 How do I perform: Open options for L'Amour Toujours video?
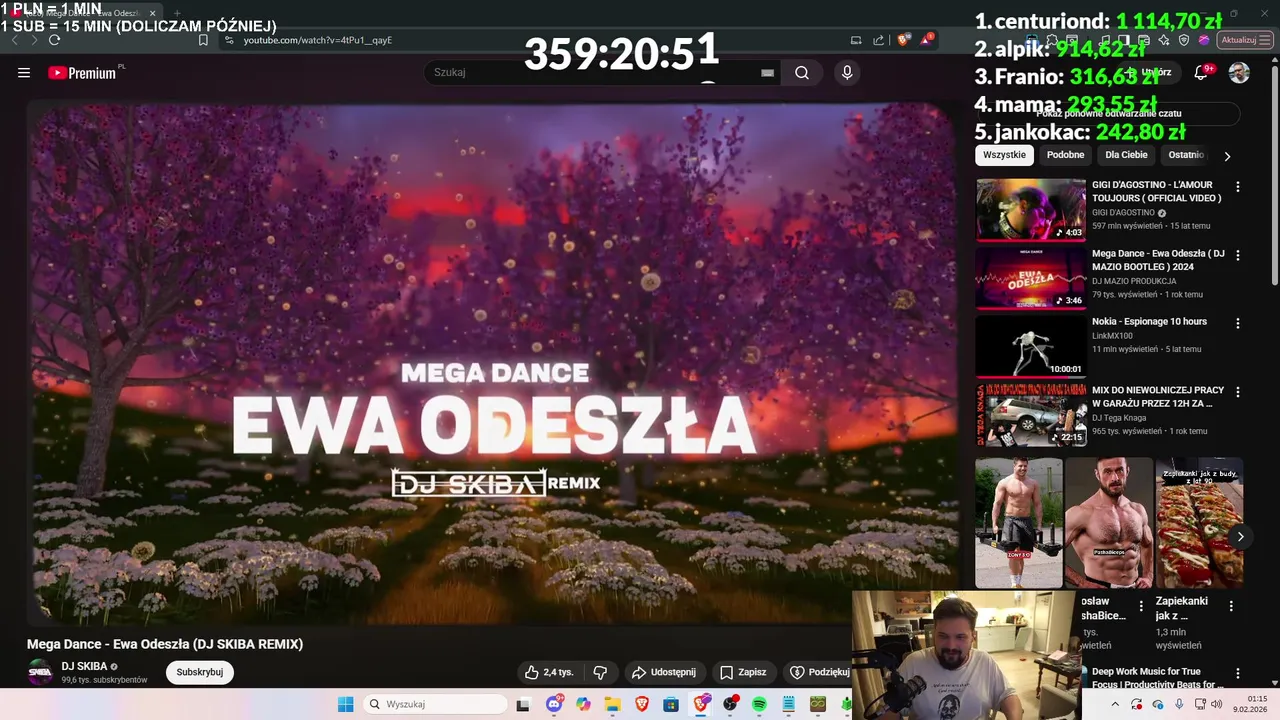[1238, 187]
